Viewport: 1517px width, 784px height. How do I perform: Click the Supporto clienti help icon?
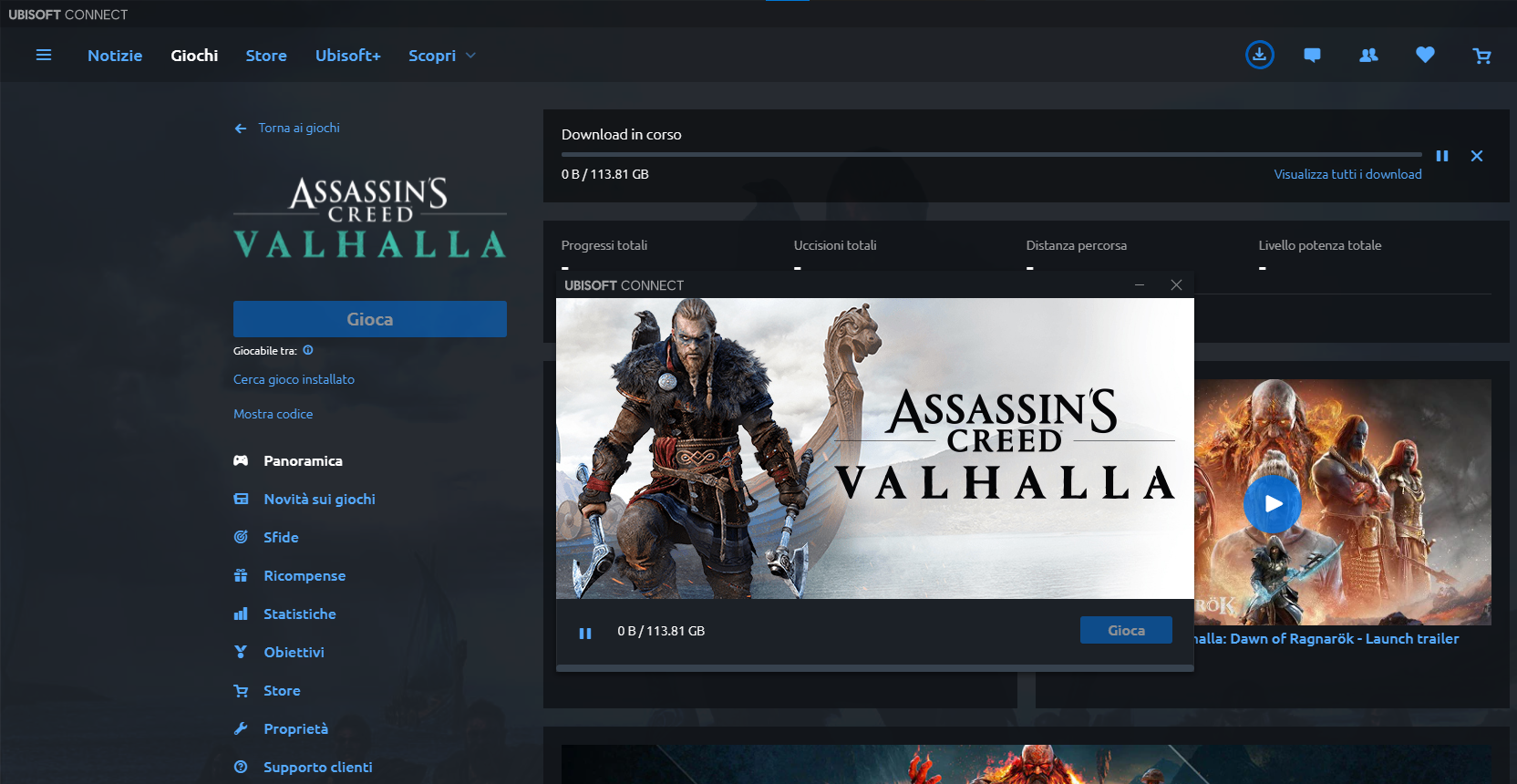[x=241, y=768]
